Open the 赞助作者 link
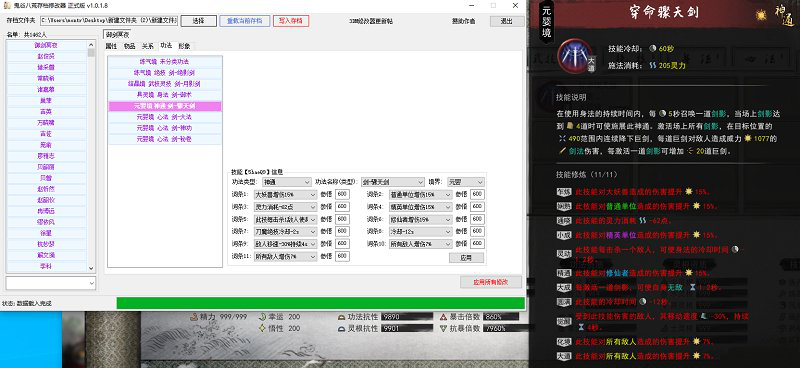 click(x=463, y=21)
